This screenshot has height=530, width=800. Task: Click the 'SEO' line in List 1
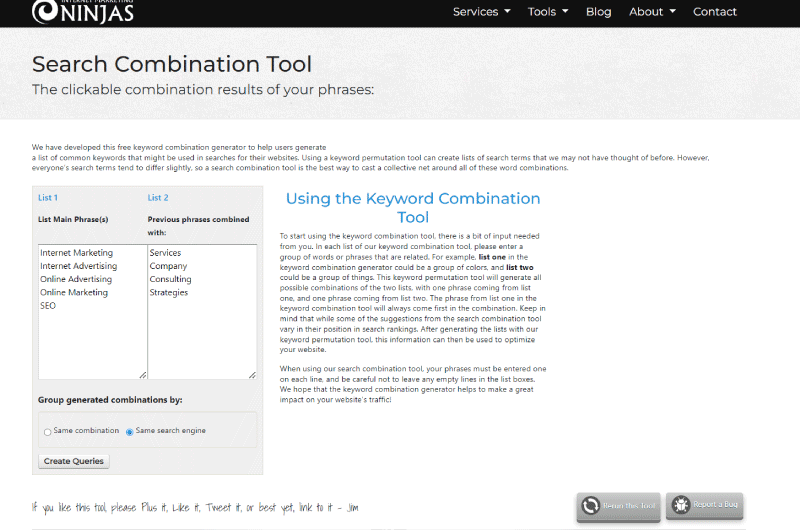pyautogui.click(x=48, y=306)
